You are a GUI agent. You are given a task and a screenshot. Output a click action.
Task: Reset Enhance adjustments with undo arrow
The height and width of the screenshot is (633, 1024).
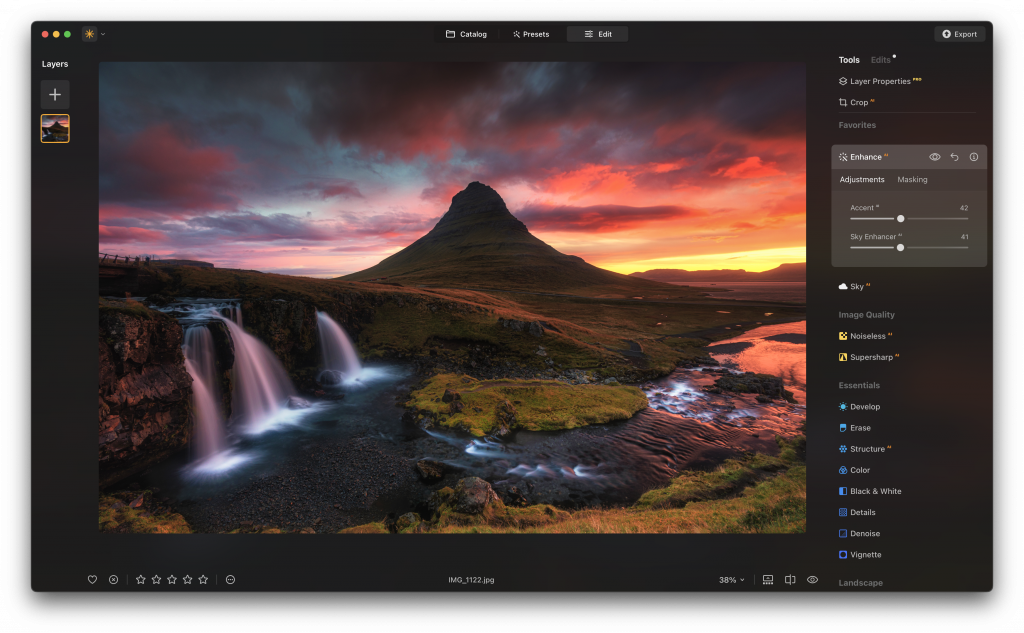coord(954,157)
